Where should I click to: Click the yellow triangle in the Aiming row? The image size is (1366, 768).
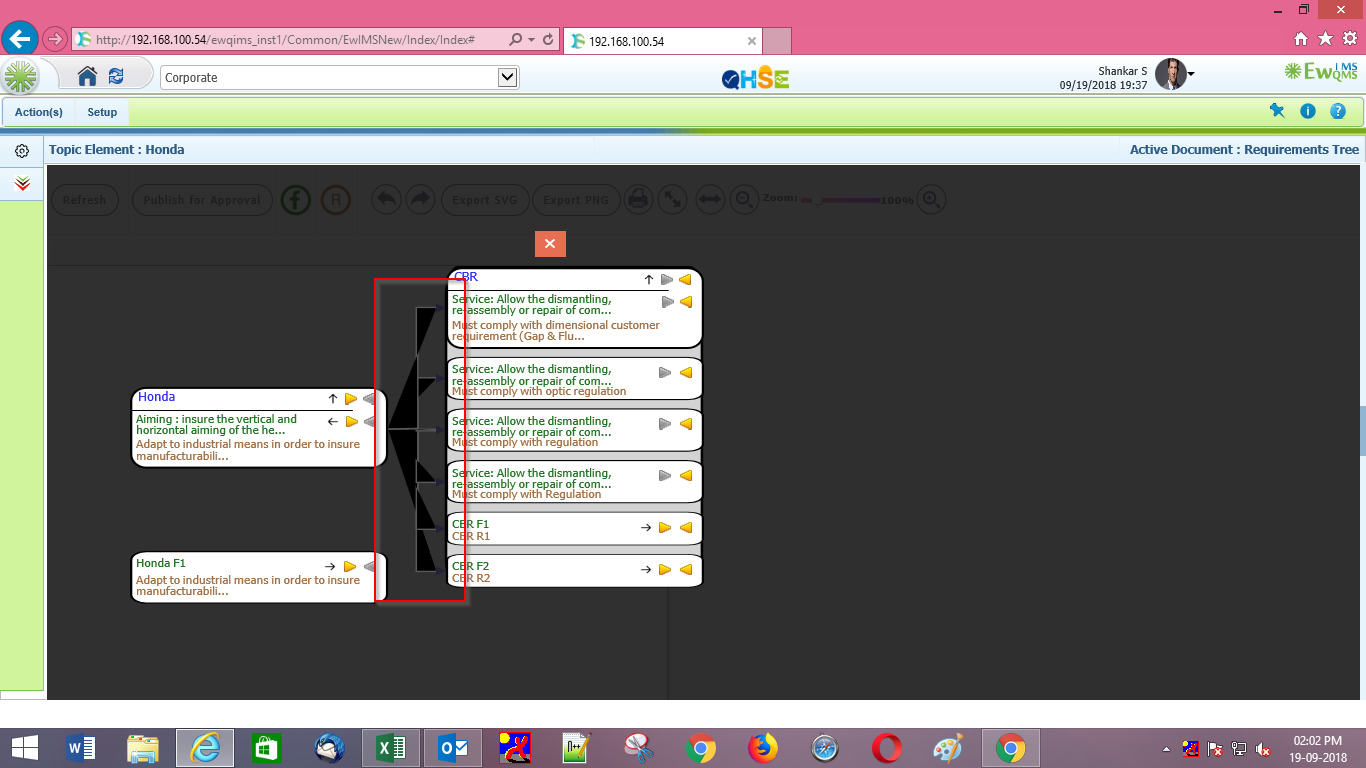click(x=351, y=421)
